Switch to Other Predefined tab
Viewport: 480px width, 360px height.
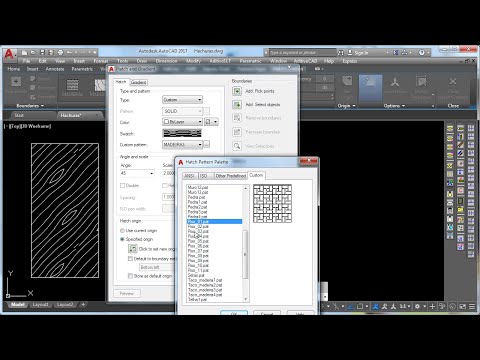(230, 176)
